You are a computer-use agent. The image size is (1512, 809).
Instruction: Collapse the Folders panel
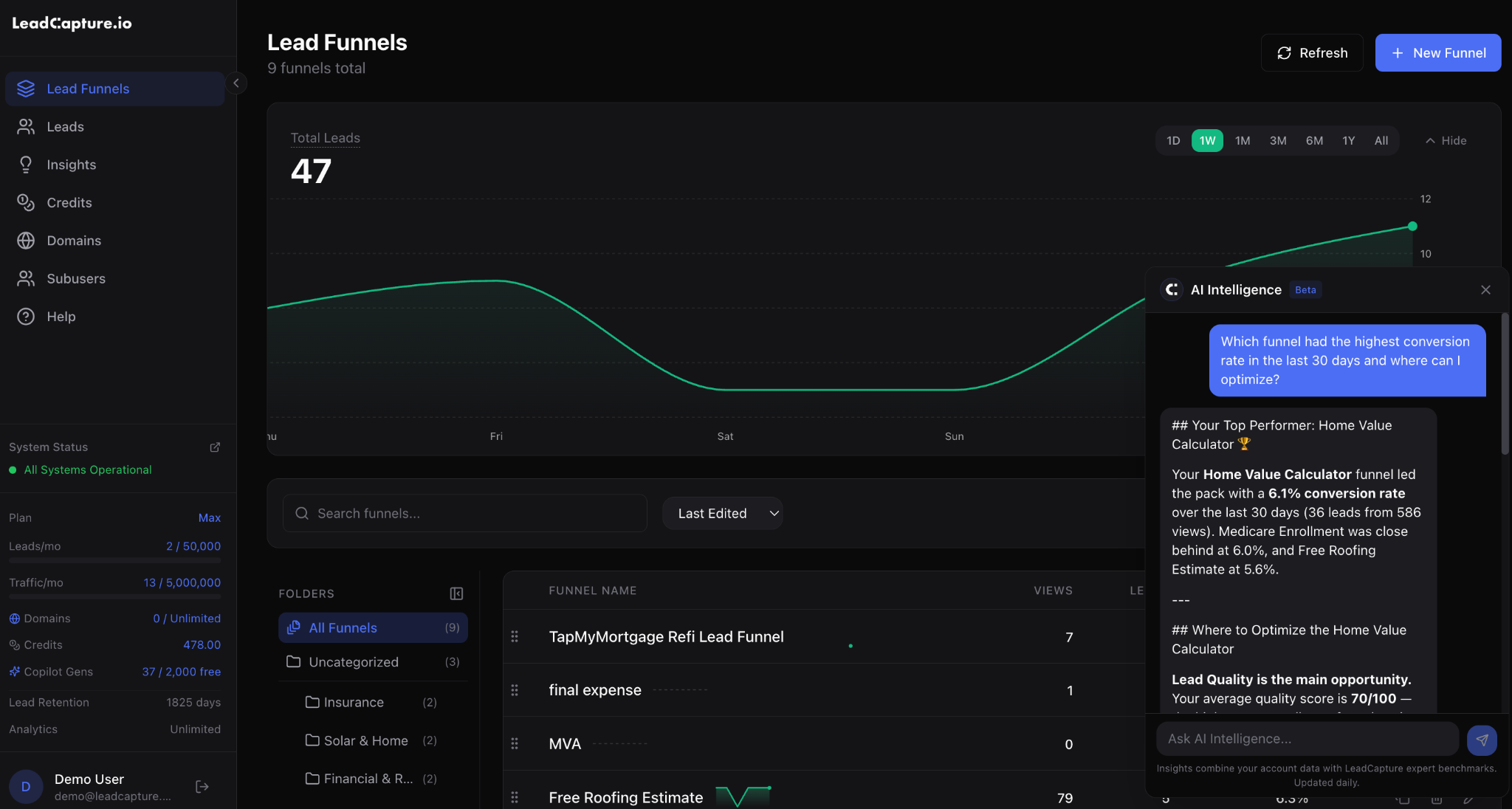pyautogui.click(x=456, y=593)
